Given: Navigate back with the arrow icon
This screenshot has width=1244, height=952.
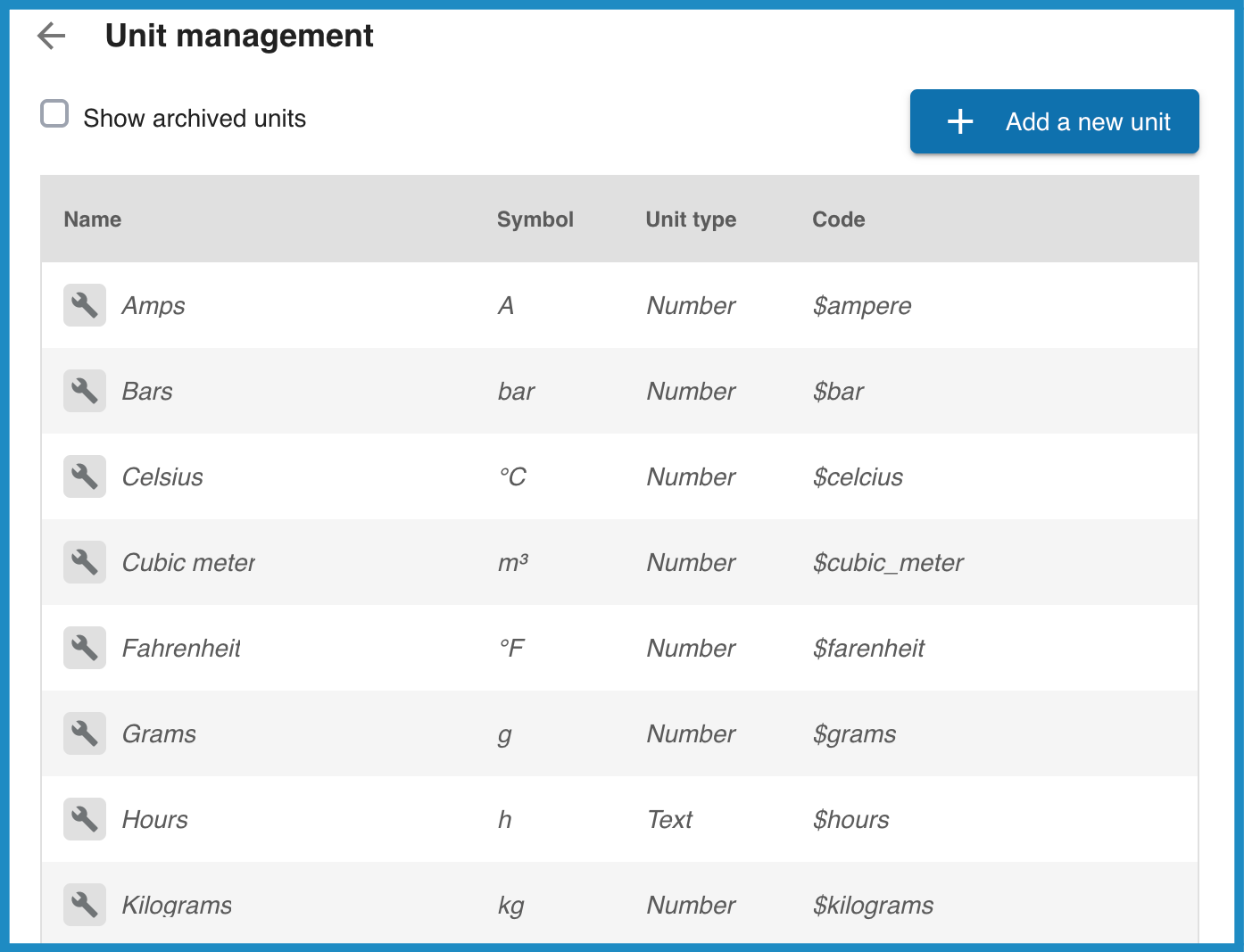Looking at the screenshot, I should point(51,36).
